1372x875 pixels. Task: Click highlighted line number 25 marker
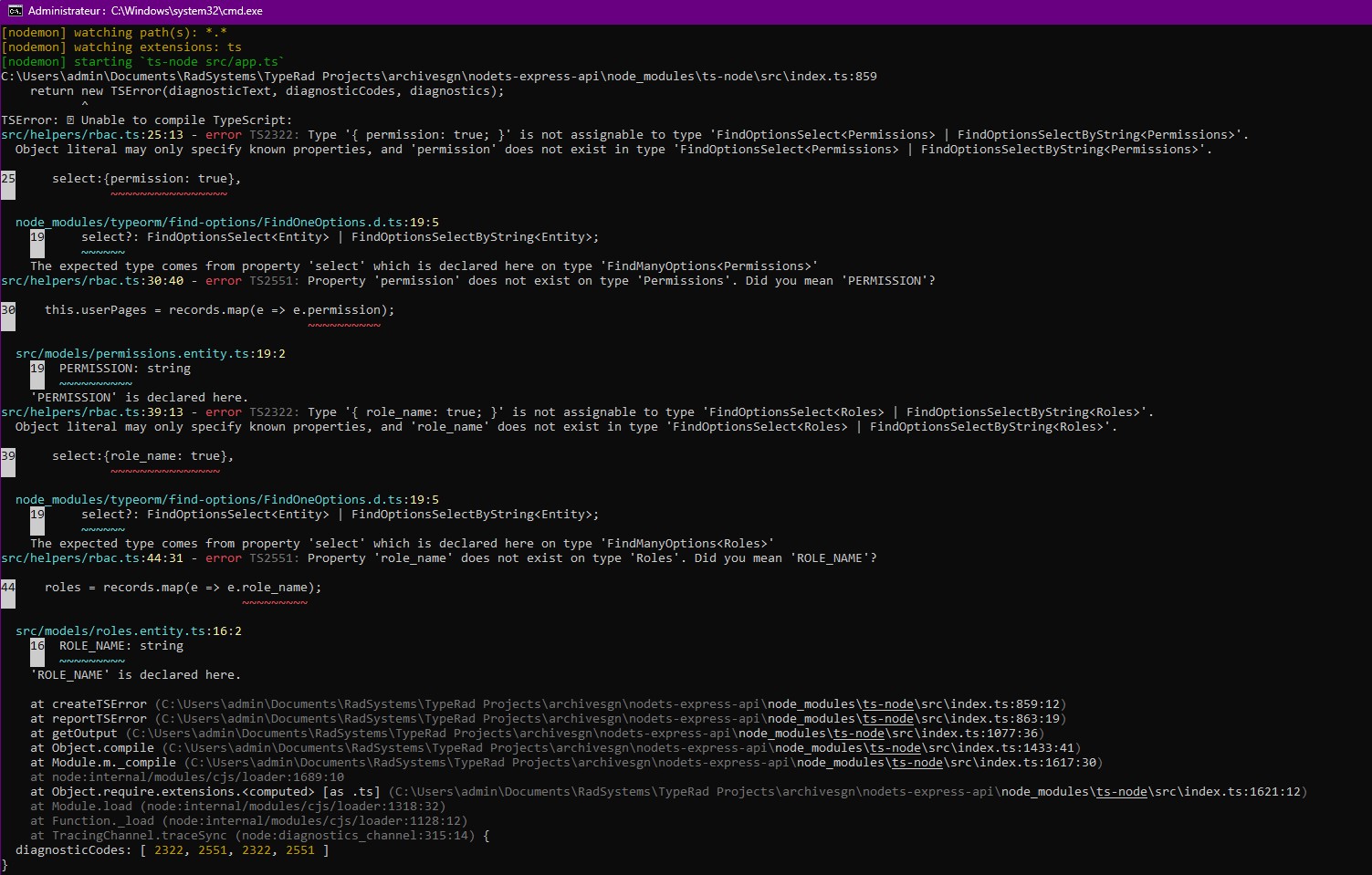click(x=8, y=179)
